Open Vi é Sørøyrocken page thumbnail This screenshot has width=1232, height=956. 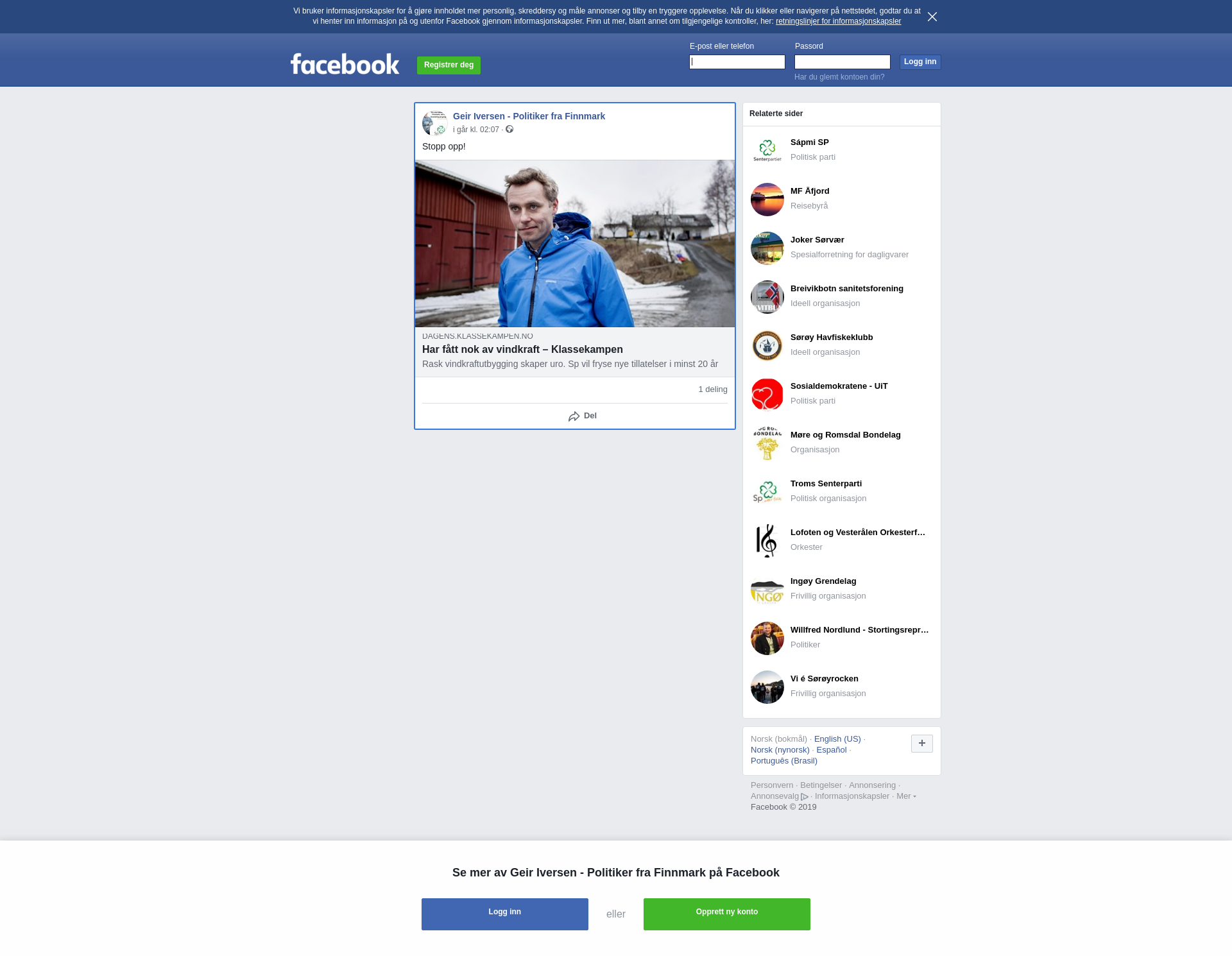point(767,687)
